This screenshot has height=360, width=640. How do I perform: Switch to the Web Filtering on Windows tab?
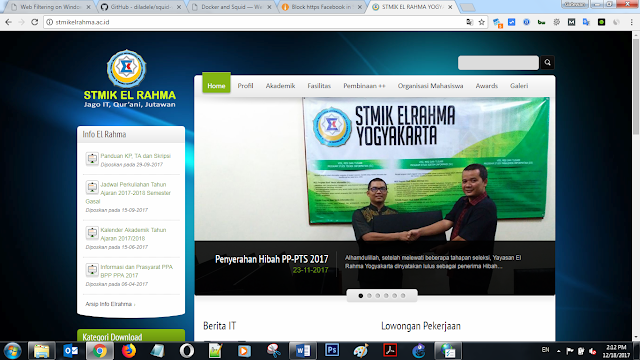[51, 7]
